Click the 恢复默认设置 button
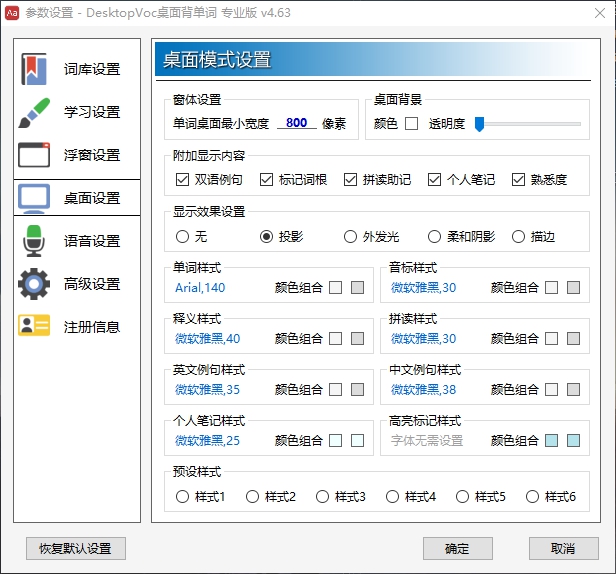The image size is (616, 574). click(x=76, y=549)
